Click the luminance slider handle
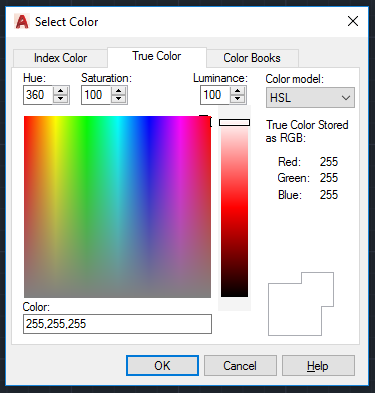 coord(234,123)
